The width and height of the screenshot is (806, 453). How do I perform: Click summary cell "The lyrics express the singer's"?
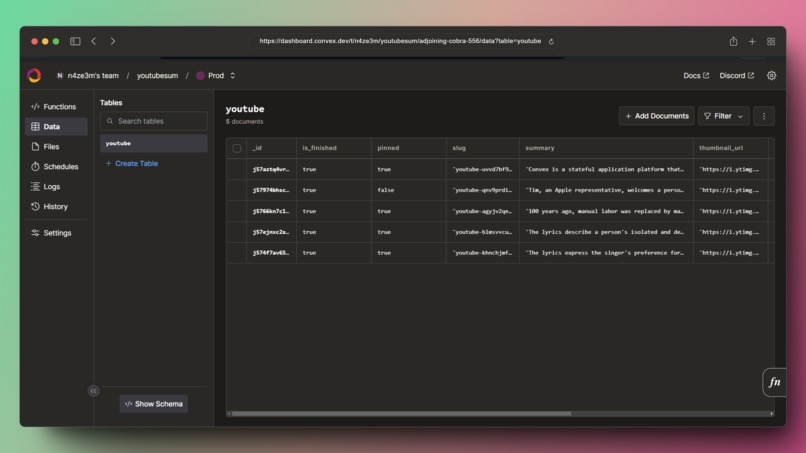click(606, 253)
